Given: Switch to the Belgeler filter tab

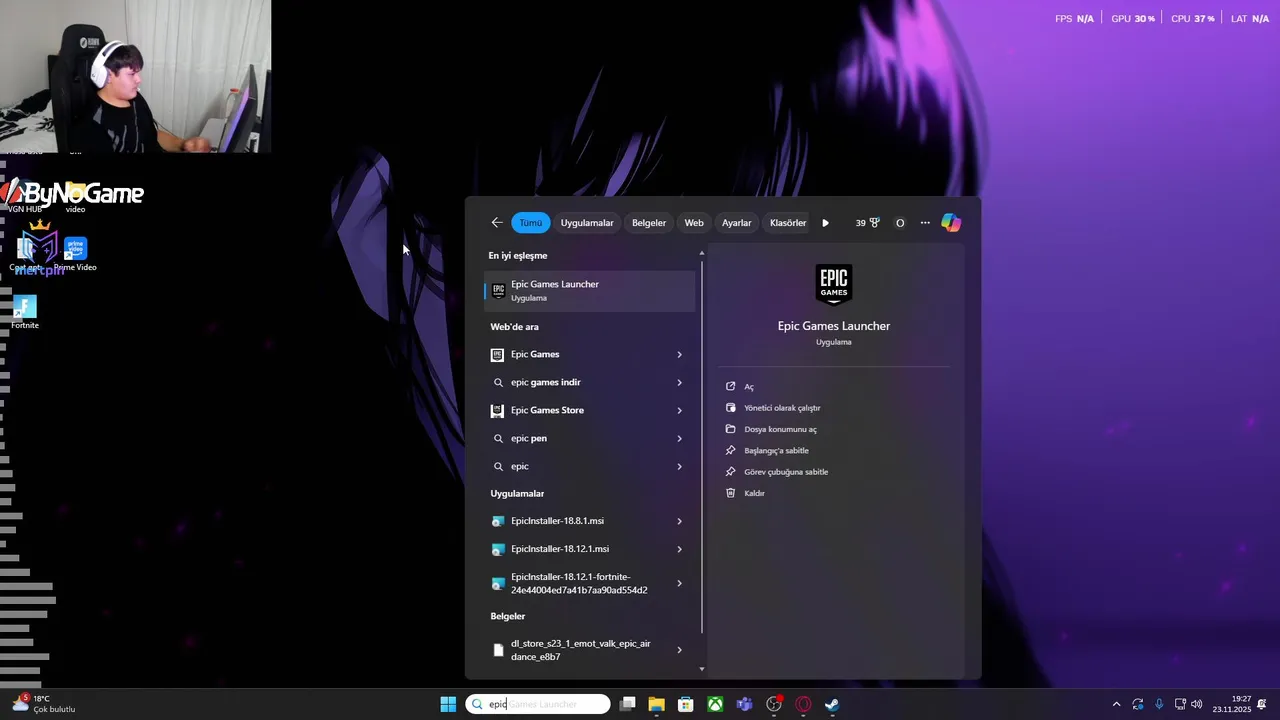Looking at the screenshot, I should (649, 223).
